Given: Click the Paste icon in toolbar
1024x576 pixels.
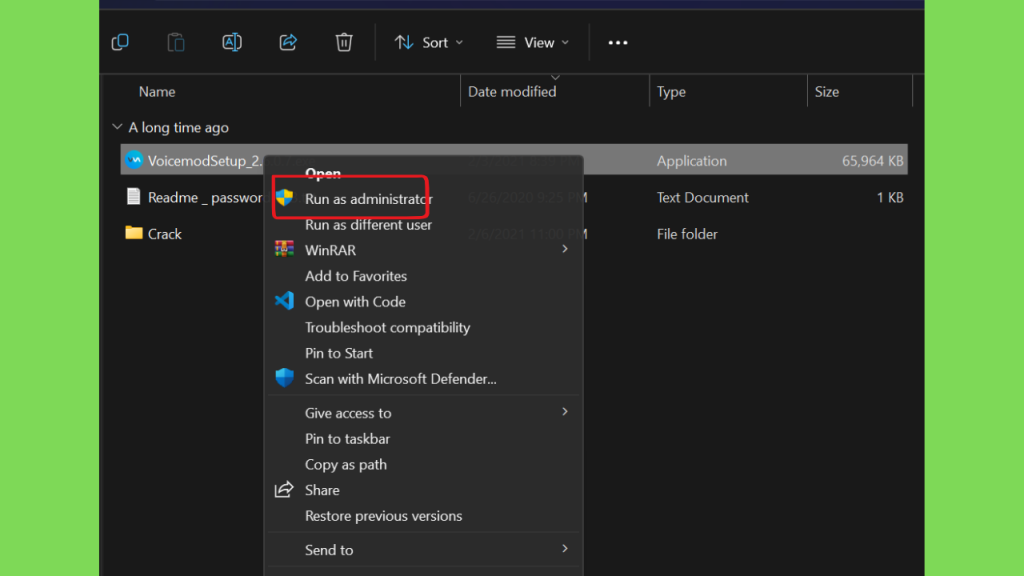Looking at the screenshot, I should tap(176, 42).
